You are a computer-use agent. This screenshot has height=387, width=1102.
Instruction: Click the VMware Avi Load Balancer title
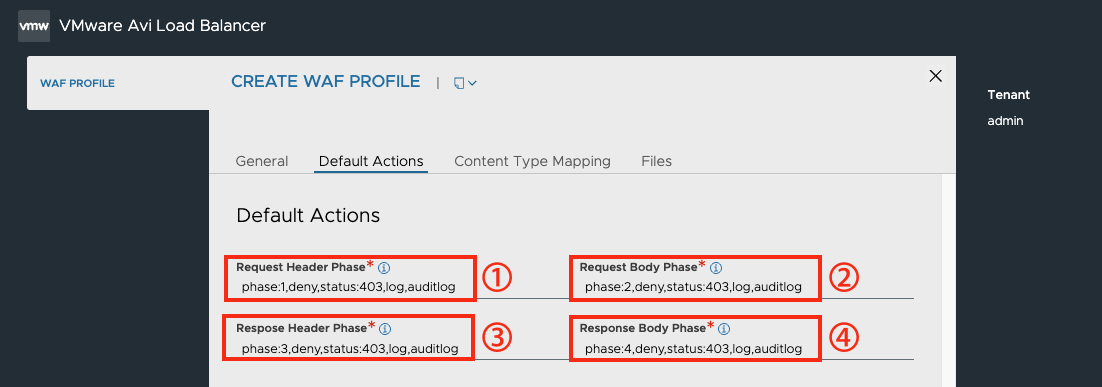162,26
